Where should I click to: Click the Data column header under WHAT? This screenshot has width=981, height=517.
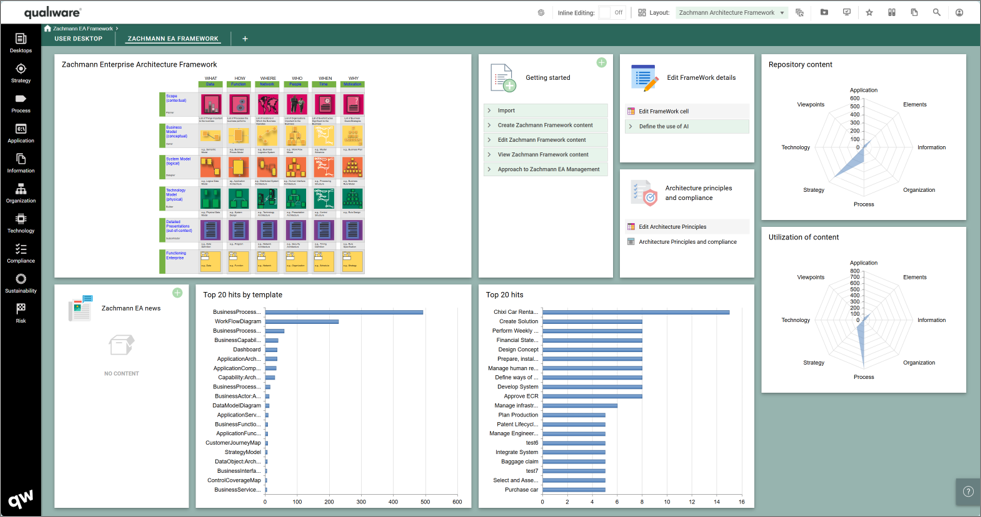(211, 84)
